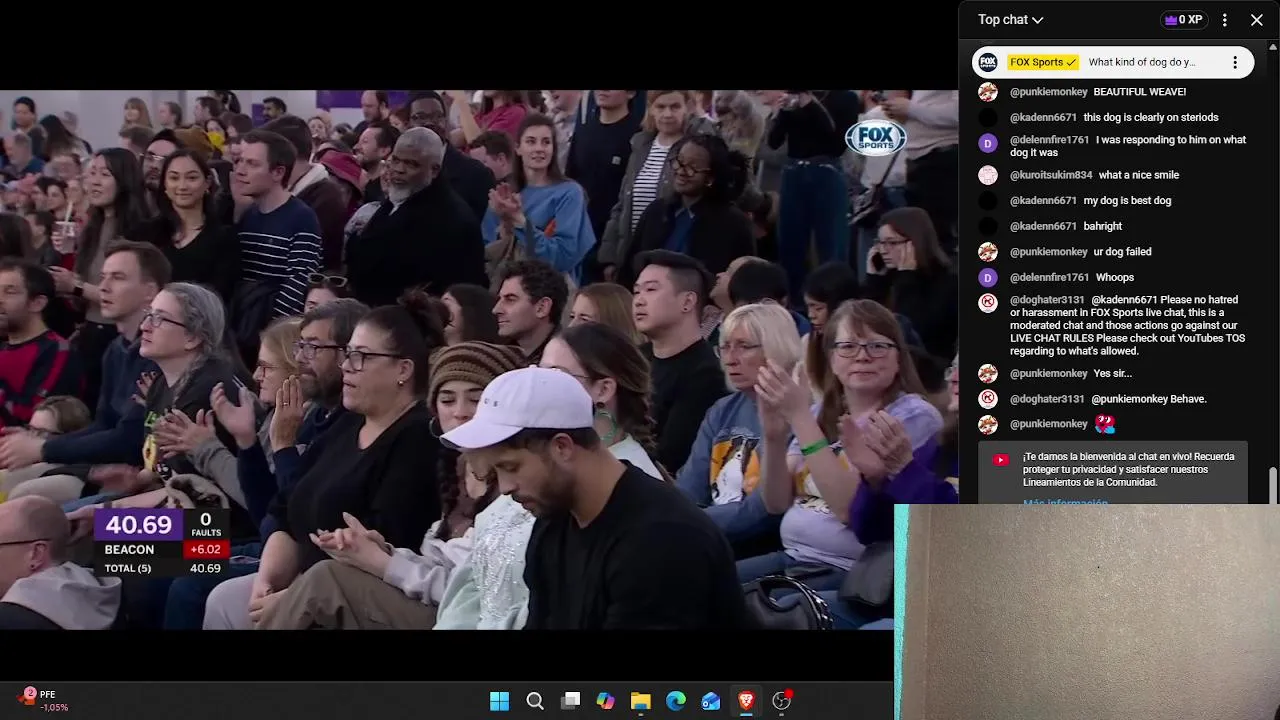Click the message text 'my dog is best dog'
The width and height of the screenshot is (1280, 720).
[x=1127, y=201]
